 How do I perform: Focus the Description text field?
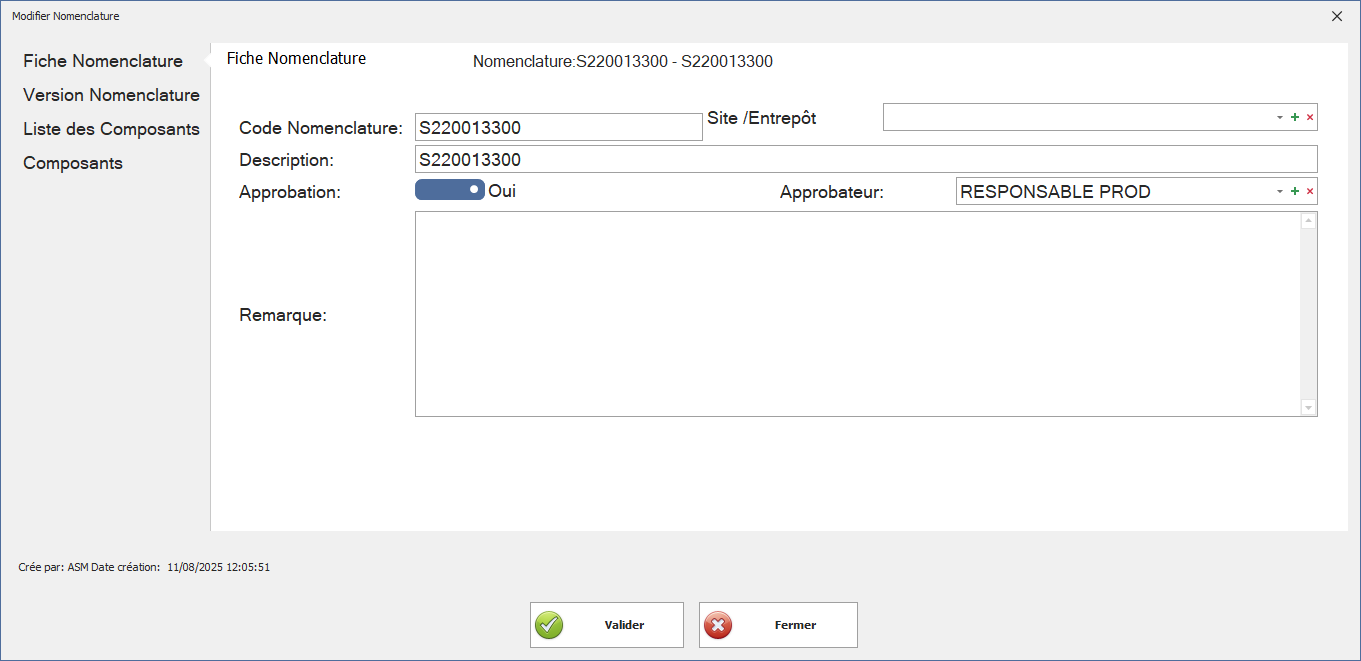865,159
